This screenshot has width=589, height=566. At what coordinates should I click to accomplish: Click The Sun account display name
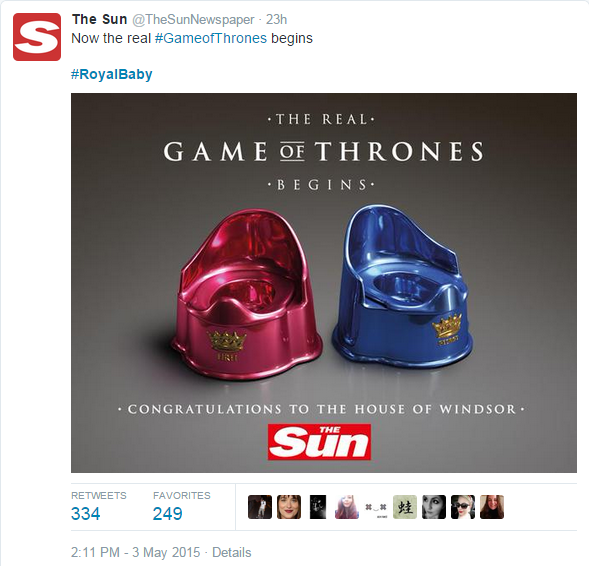click(x=100, y=19)
